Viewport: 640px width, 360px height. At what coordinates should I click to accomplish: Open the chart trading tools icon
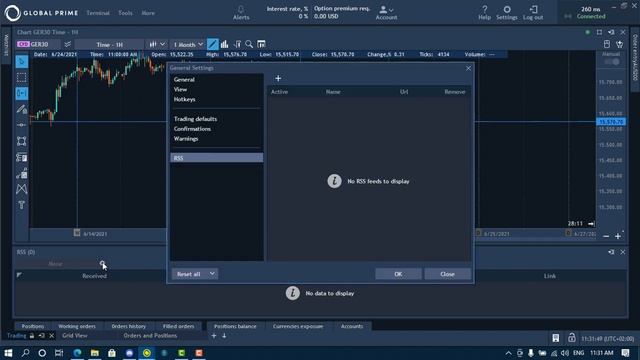click(237, 44)
